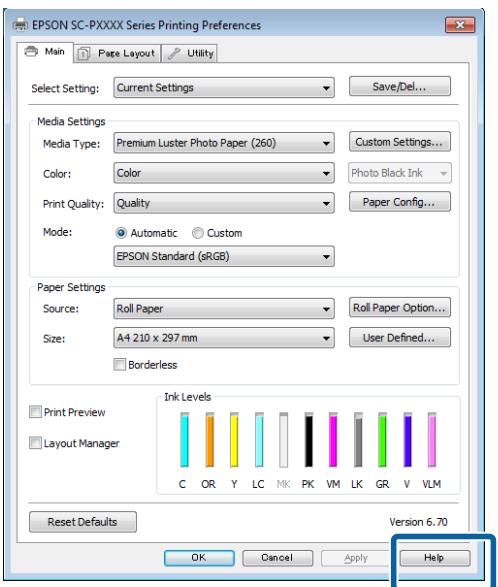
Task: Open Paper Config... dialog
Action: pos(400,202)
